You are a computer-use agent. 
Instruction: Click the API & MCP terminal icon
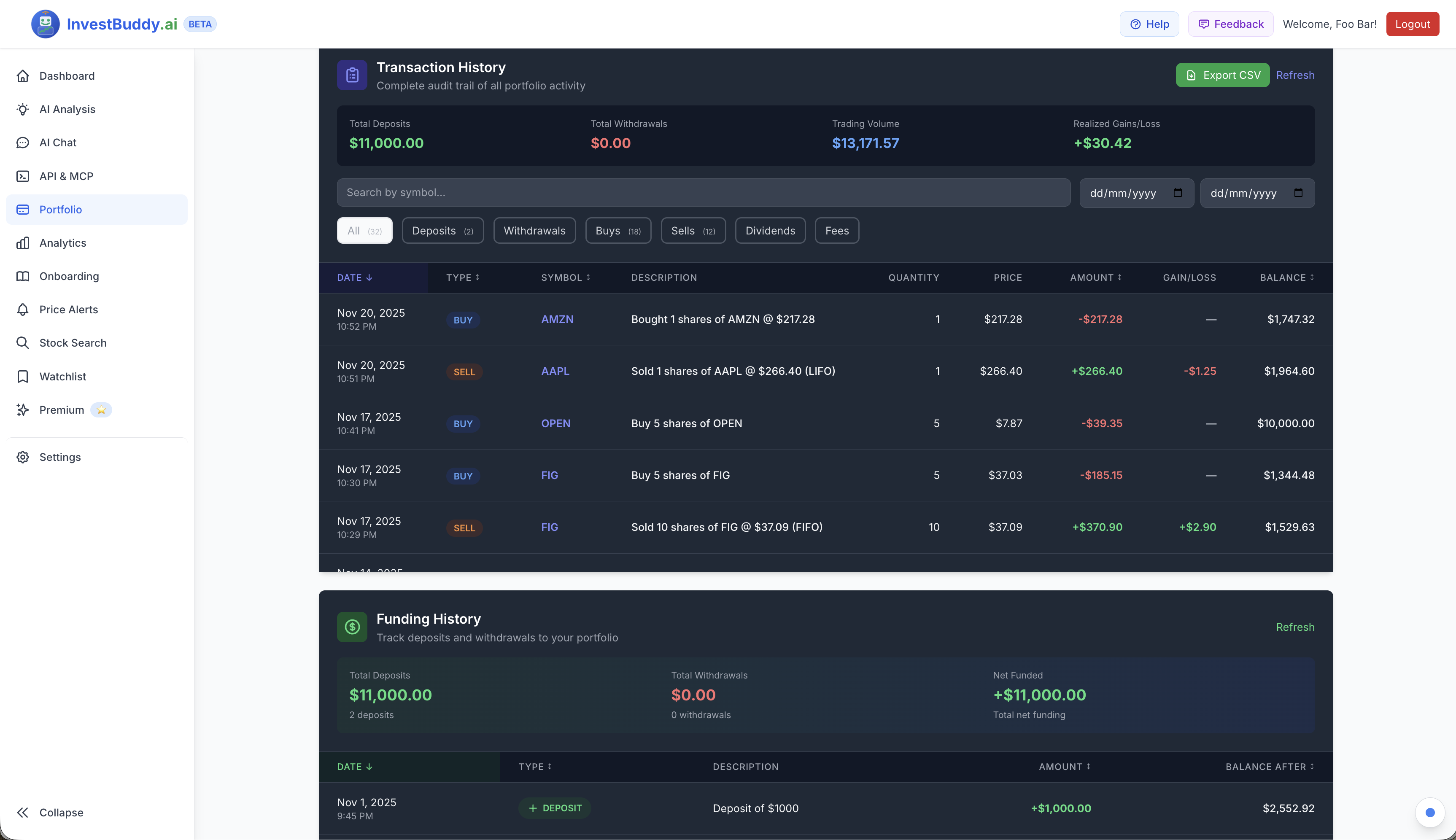pyautogui.click(x=22, y=176)
